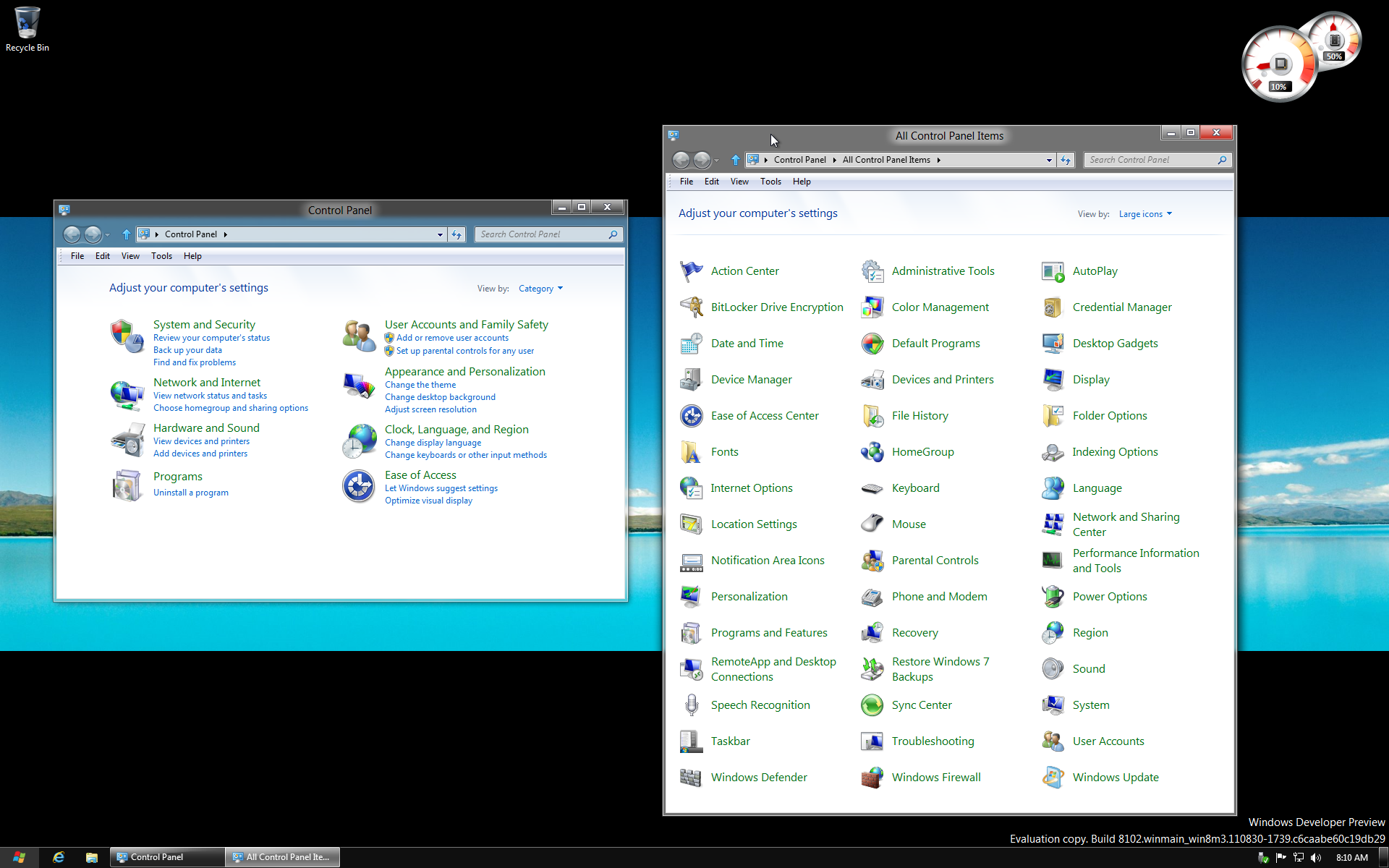Click the Start button

(19, 857)
